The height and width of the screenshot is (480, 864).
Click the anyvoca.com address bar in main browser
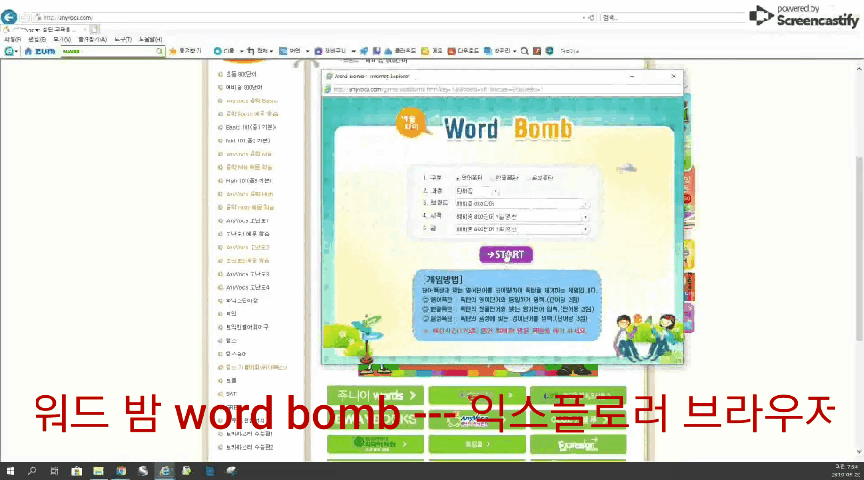pyautogui.click(x=309, y=18)
